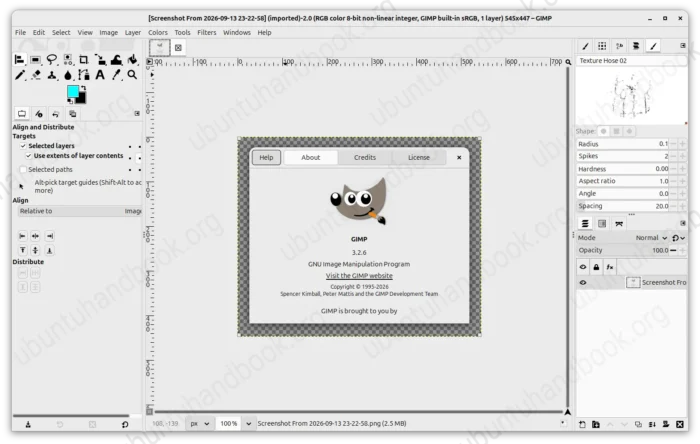Select the Free Select lasso tool
The image size is (700, 444).
(52, 59)
